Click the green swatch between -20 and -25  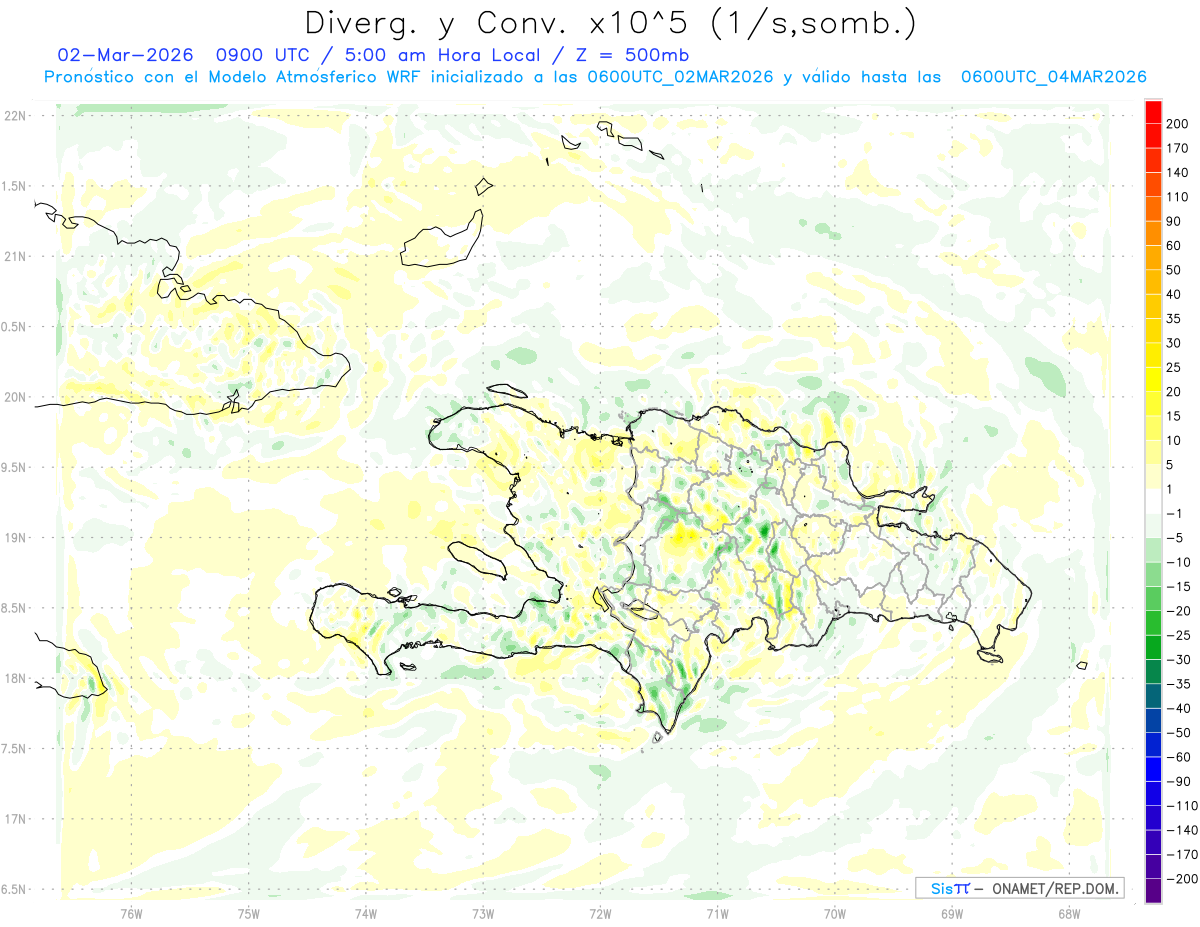[1153, 623]
